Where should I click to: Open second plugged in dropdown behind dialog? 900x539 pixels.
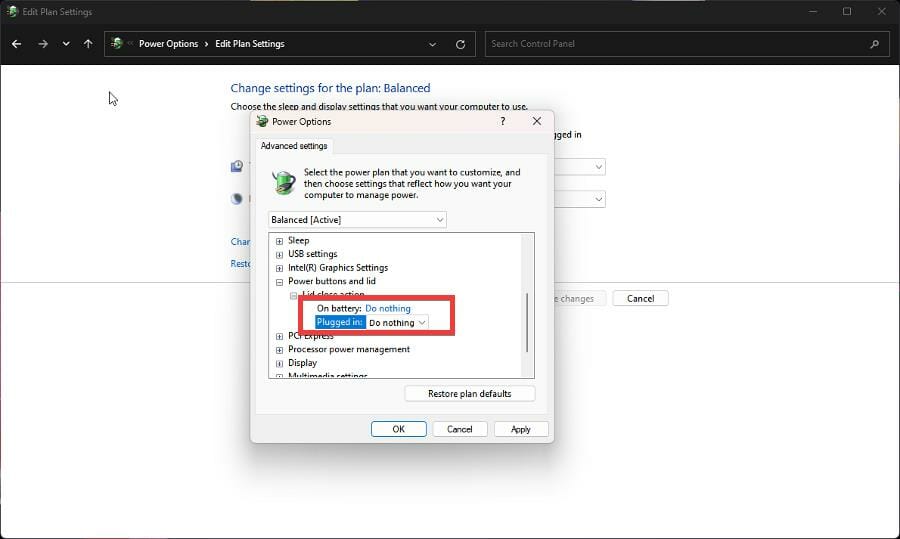[580, 199]
